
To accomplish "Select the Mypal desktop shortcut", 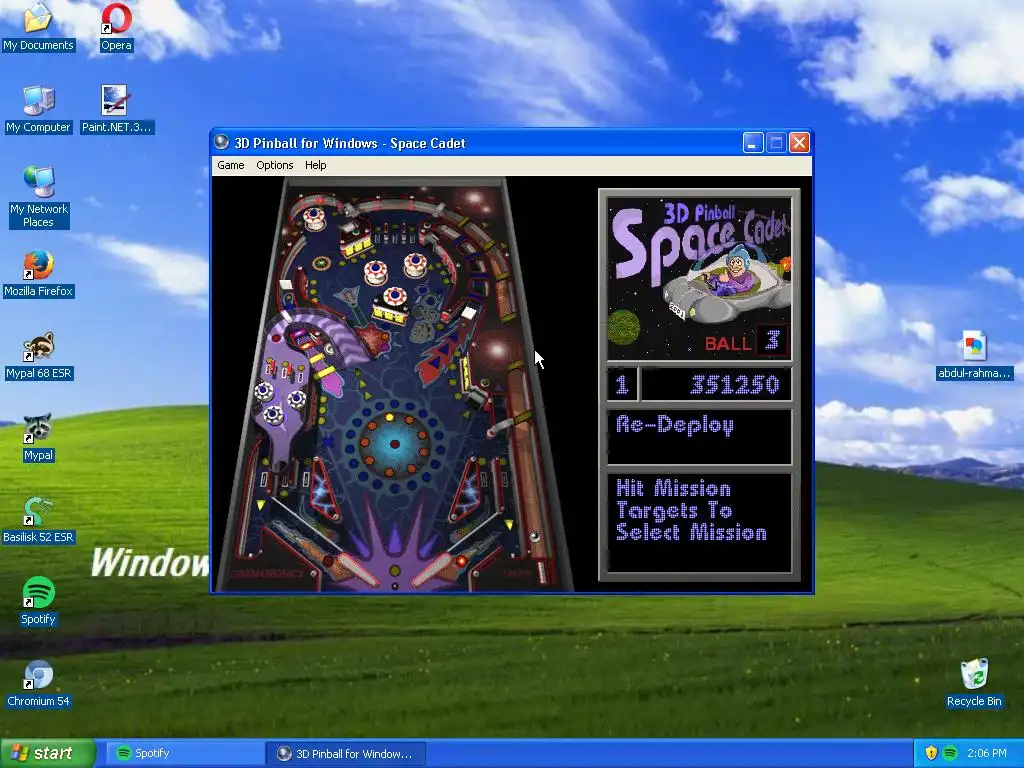I will pos(39,438).
